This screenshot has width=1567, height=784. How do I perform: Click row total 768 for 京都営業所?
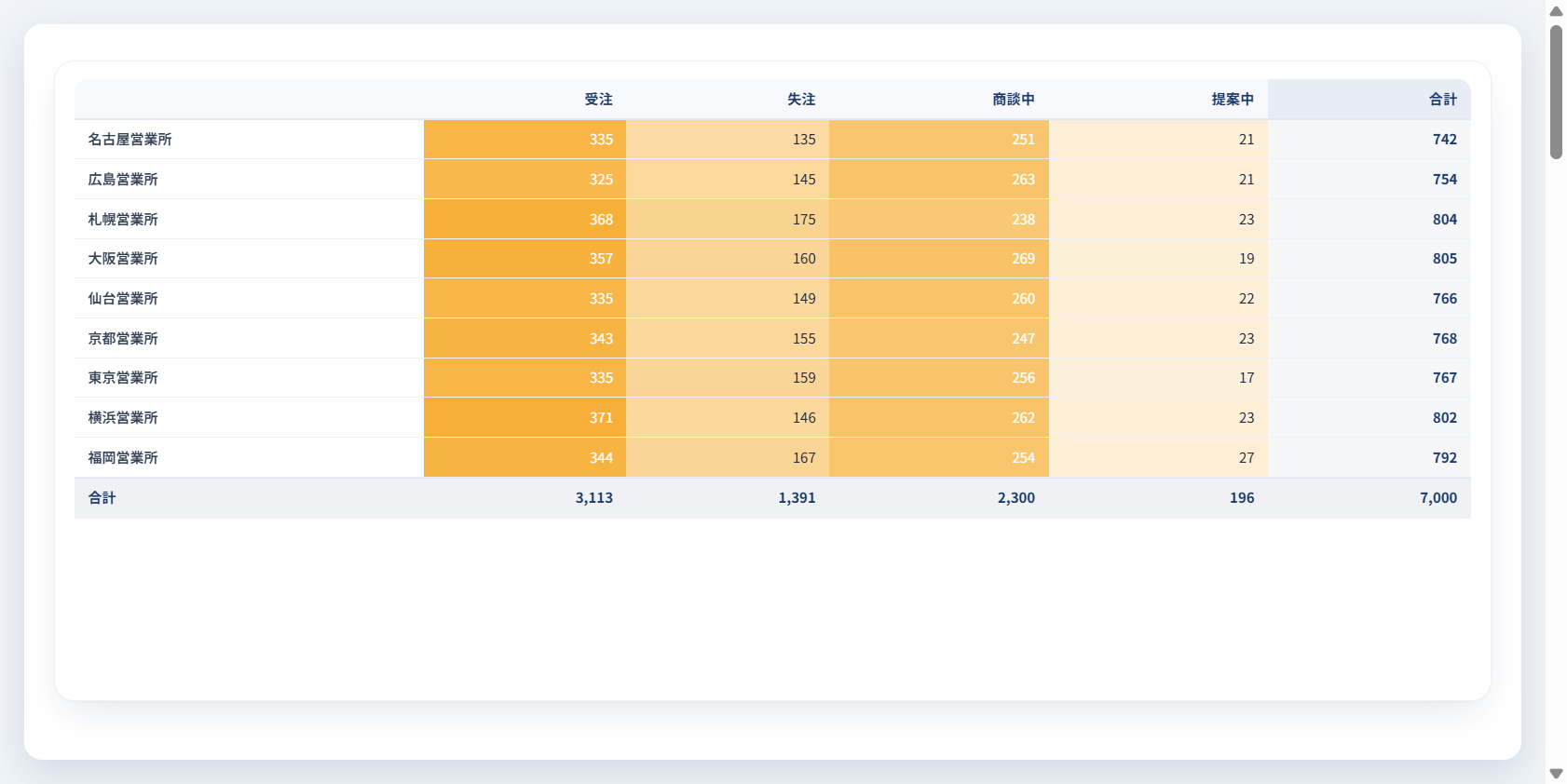coord(1369,339)
